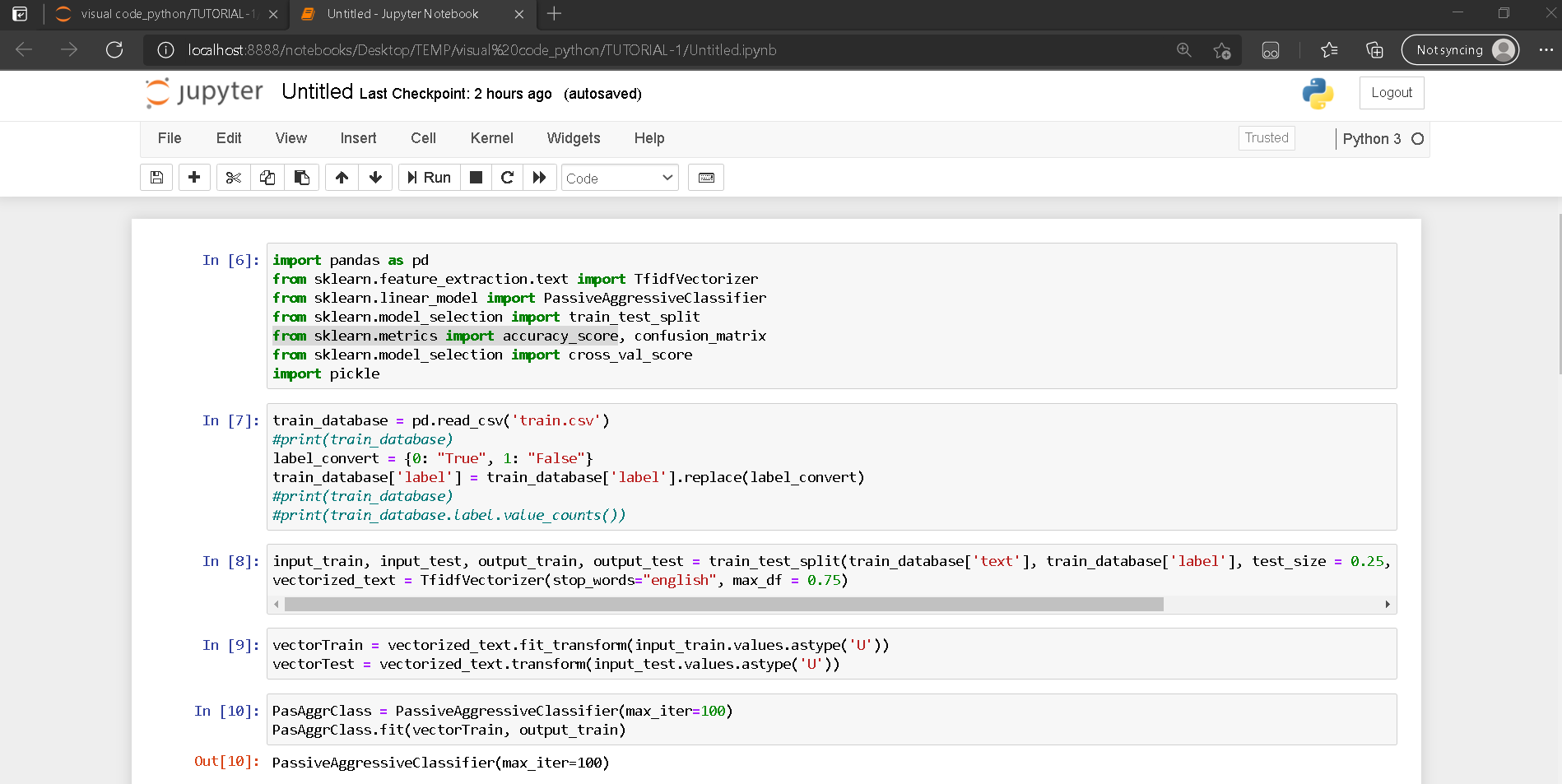Open the zoom magnifier in address bar
1562x784 pixels.
(1183, 50)
